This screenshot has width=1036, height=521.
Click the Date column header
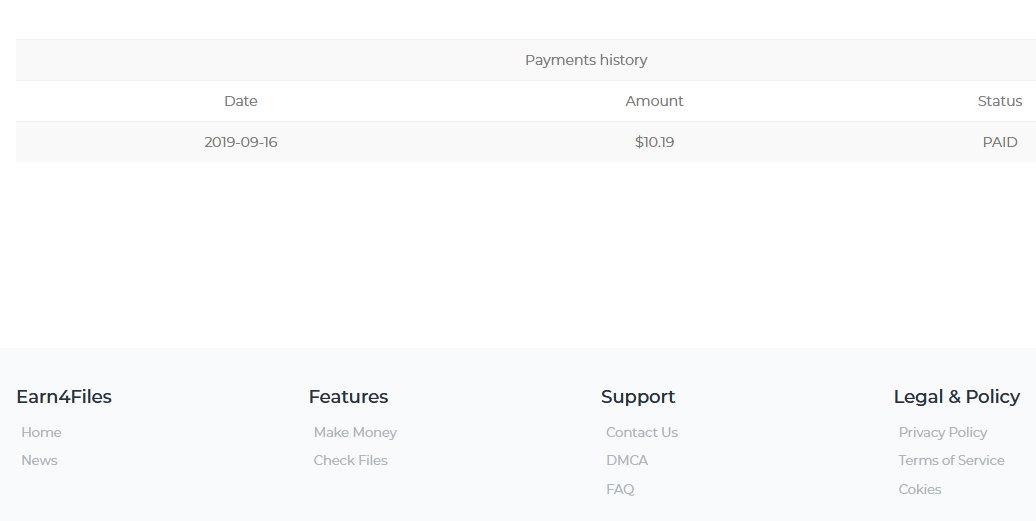tap(240, 101)
